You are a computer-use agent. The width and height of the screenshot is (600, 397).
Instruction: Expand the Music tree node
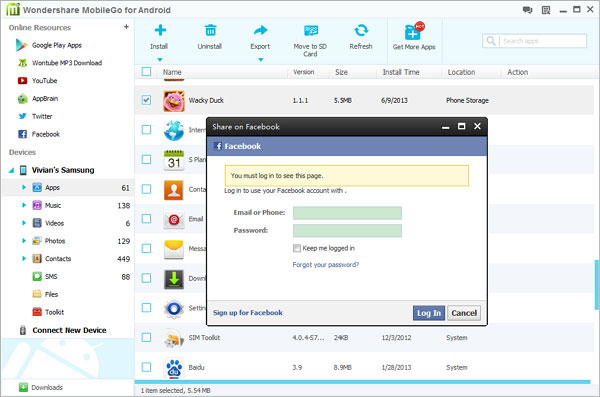24,205
